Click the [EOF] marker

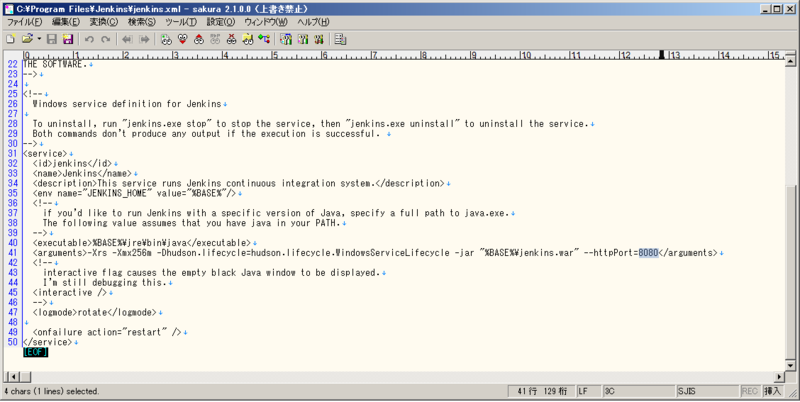click(35, 352)
